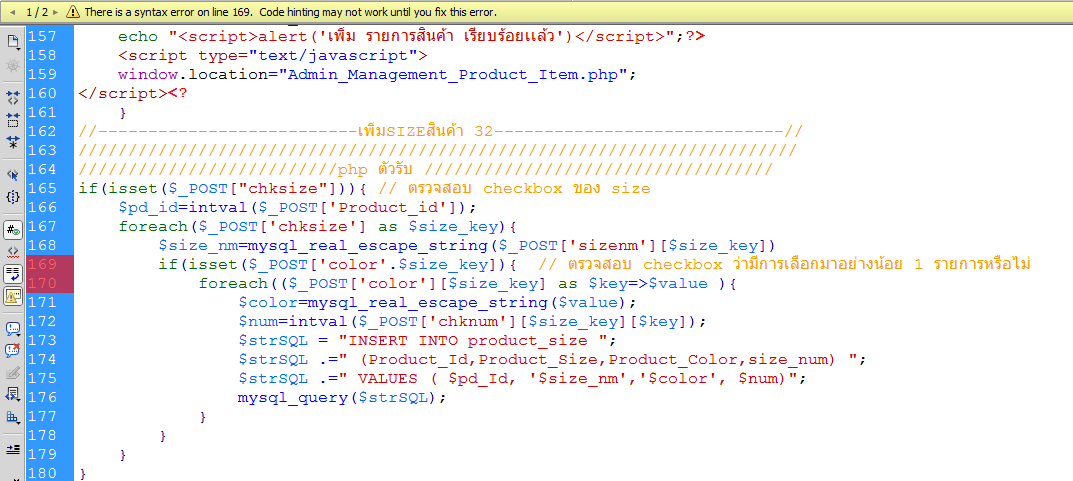Screen dimensions: 1073x481
Task: Click "Admin_Management_Product_Item.php" string
Action: pyautogui.click(x=452, y=74)
